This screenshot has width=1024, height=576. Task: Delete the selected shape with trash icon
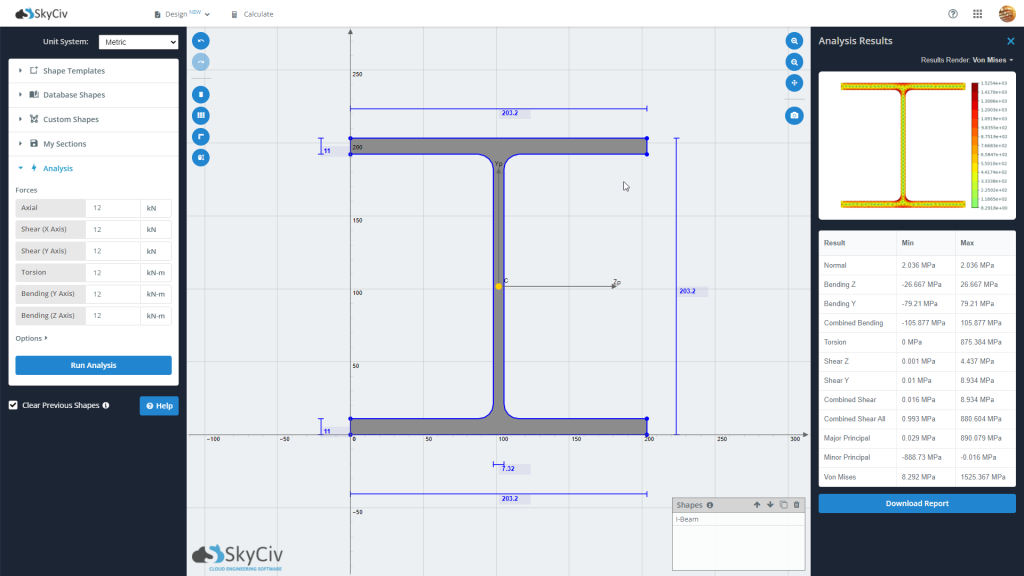(796, 505)
